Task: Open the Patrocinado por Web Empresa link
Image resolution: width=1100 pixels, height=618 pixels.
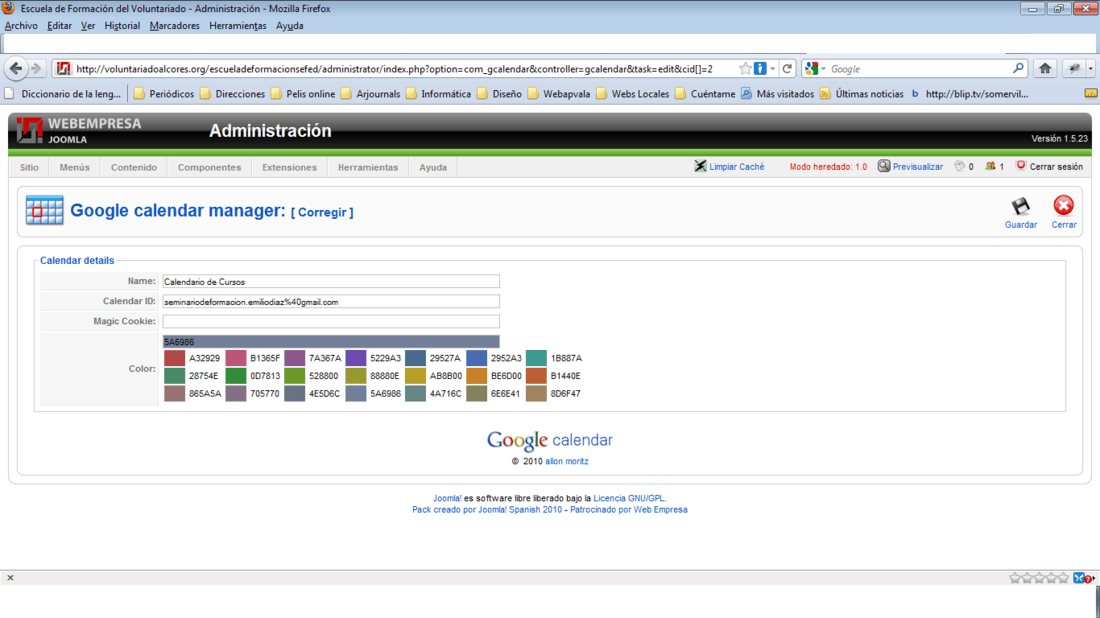Action: tap(629, 509)
